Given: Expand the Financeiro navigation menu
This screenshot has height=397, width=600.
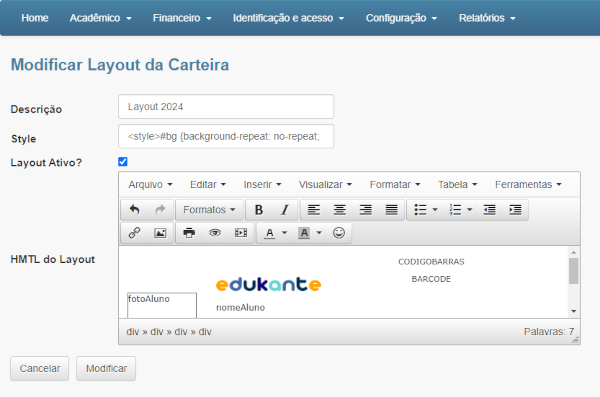Looking at the screenshot, I should coord(182,18).
